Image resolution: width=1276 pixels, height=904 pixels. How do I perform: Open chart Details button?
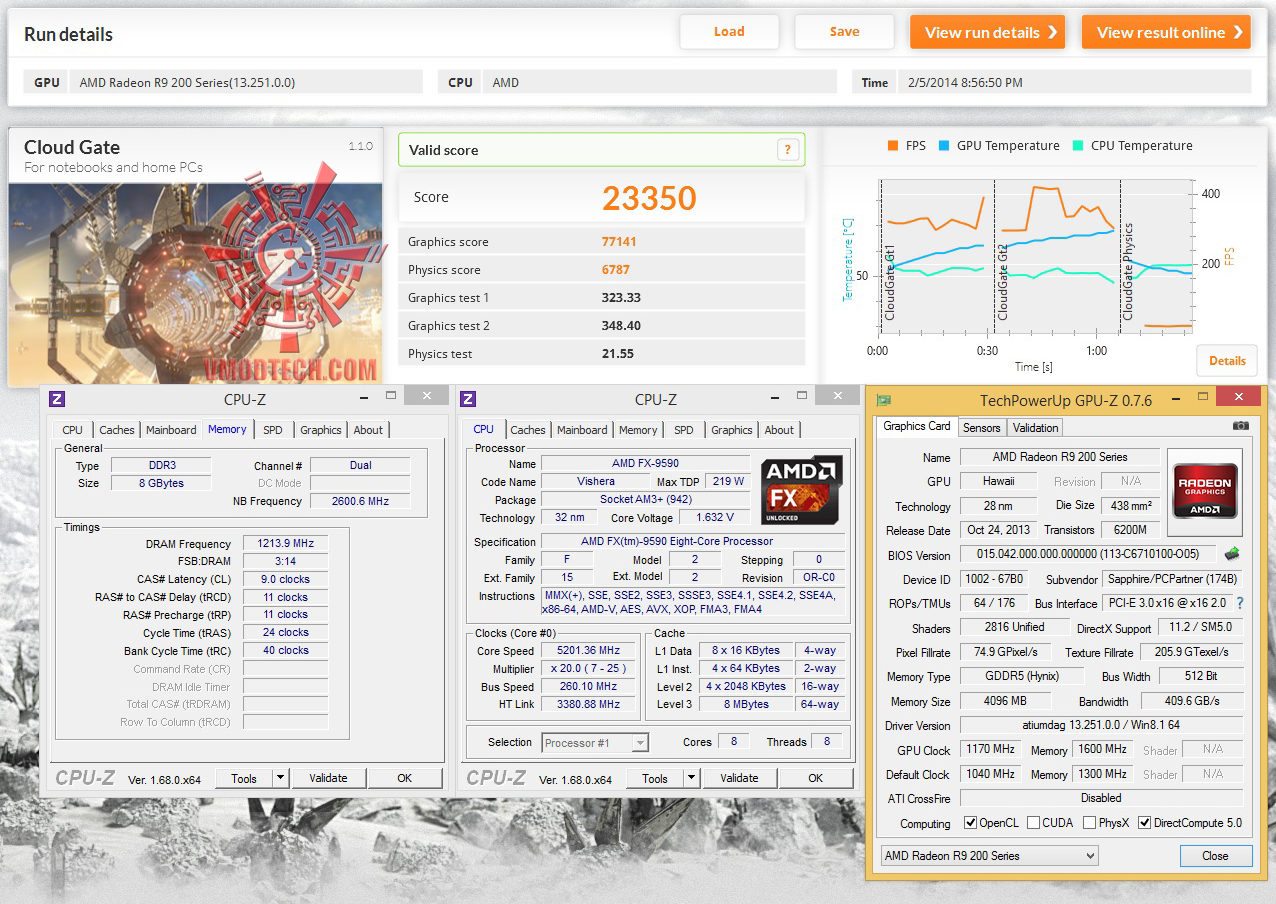tap(1227, 361)
